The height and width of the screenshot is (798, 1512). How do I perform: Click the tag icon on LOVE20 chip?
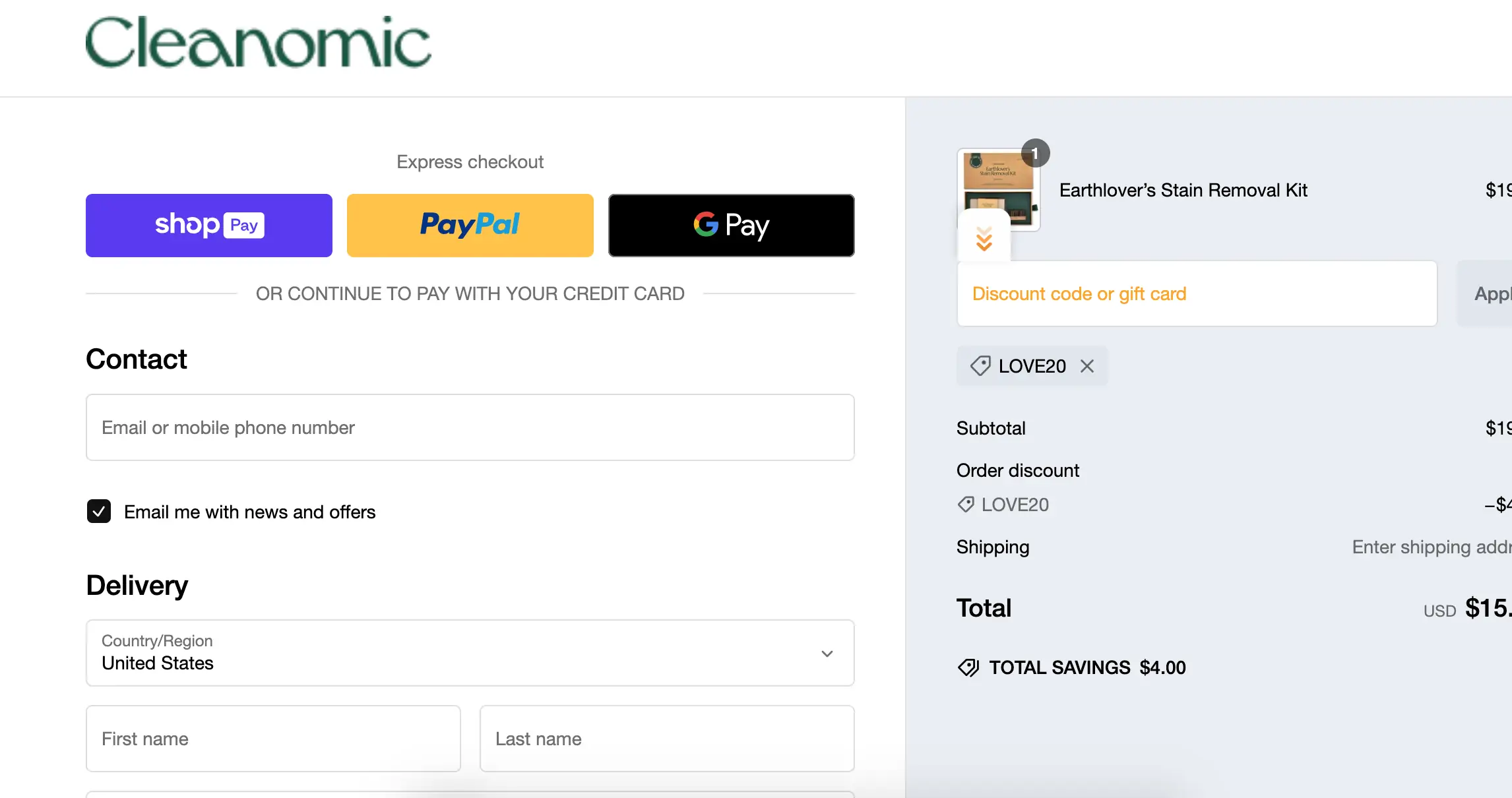(980, 366)
